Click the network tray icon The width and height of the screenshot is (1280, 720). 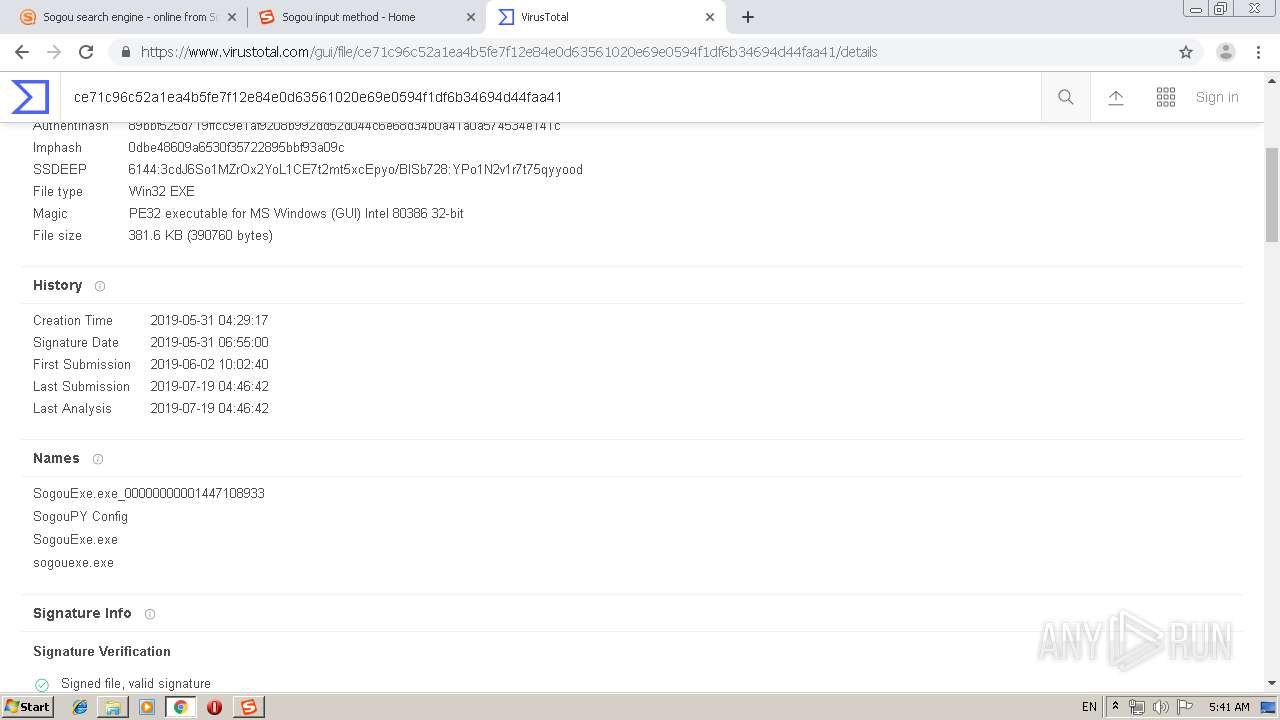(1137, 707)
